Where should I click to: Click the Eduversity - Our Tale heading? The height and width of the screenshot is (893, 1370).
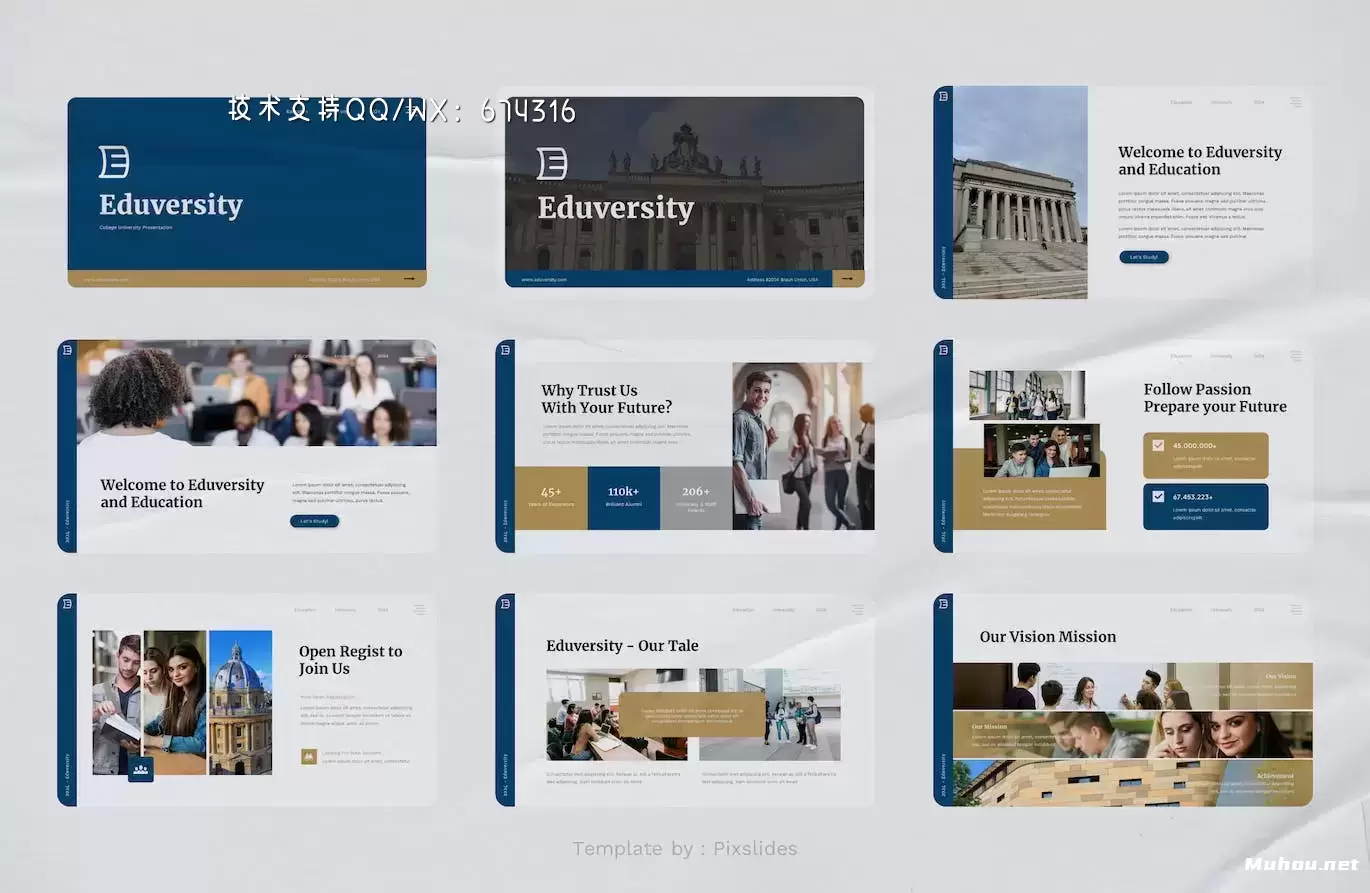622,646
